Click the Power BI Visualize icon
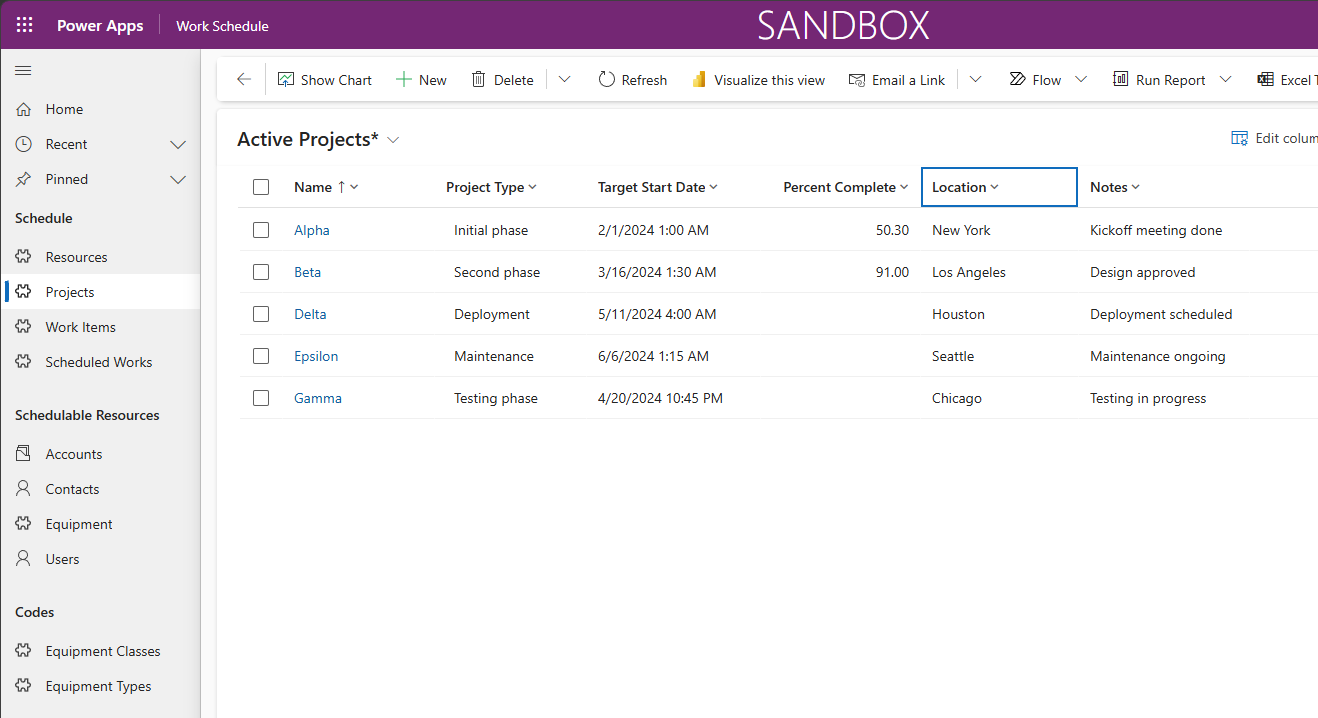 (x=699, y=80)
